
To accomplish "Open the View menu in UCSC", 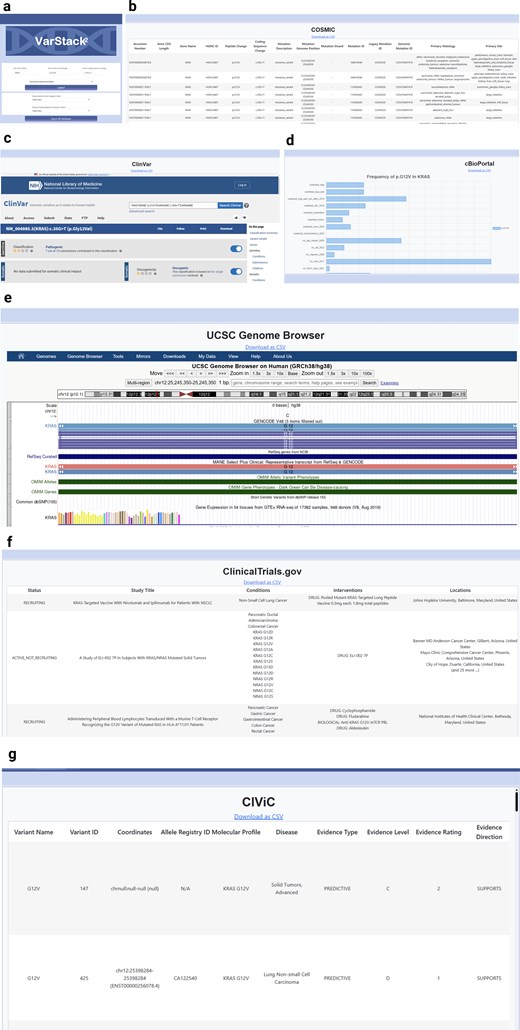I will (232, 356).
